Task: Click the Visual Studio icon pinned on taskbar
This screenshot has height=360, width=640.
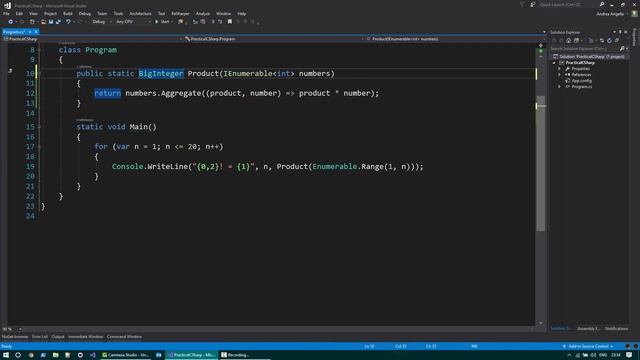Action: pyautogui.click(x=93, y=355)
